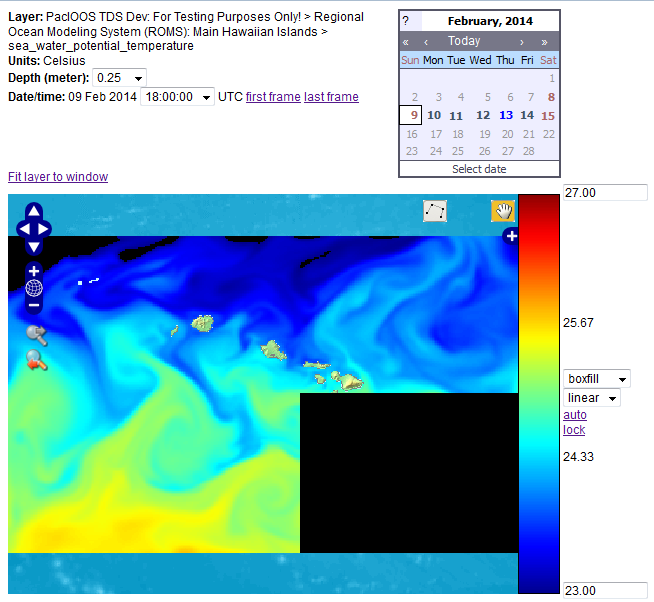Click the Today button in calendar

tap(464, 41)
